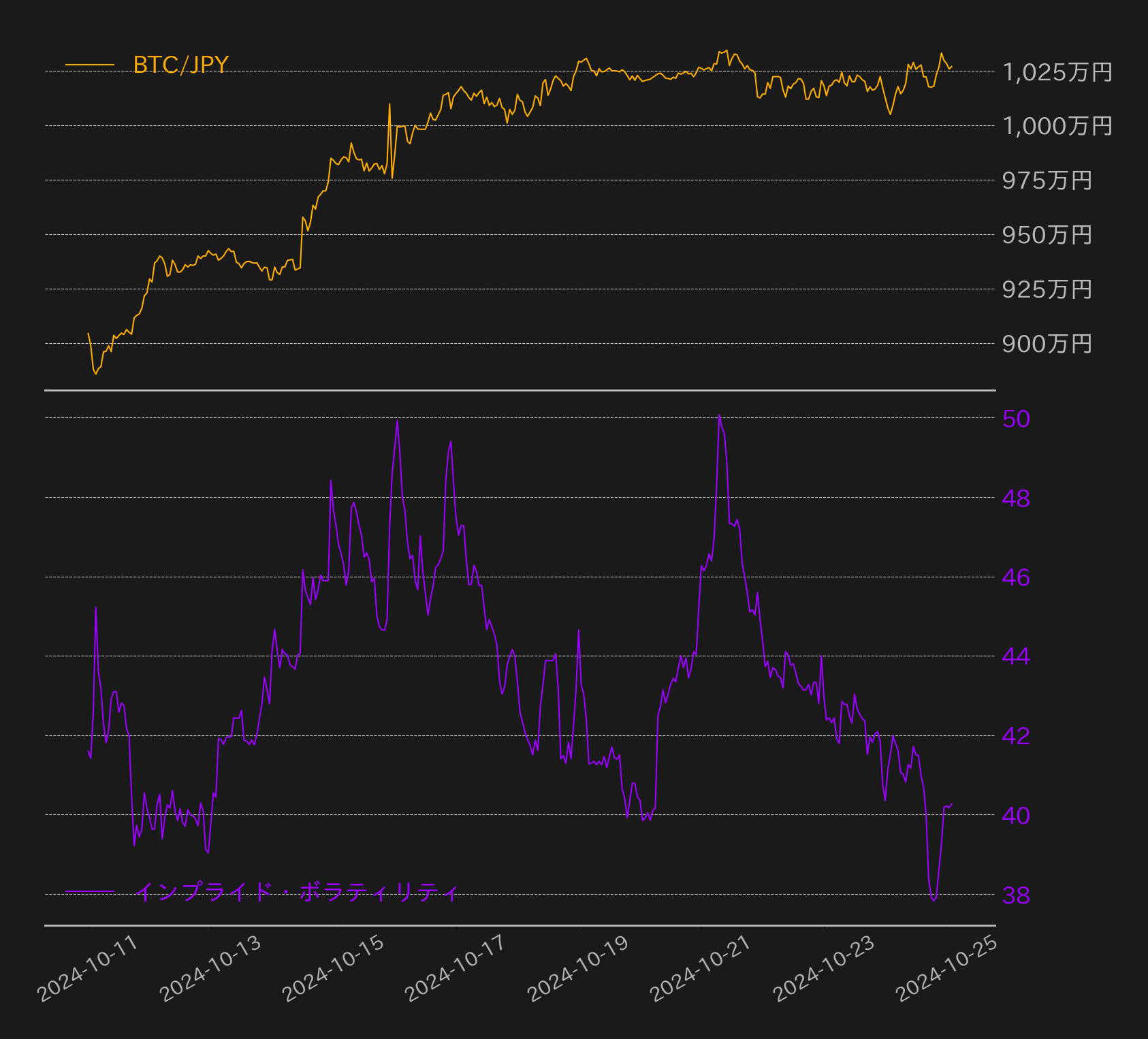Click the orange BTC/JPY legend line sample

pos(90,65)
